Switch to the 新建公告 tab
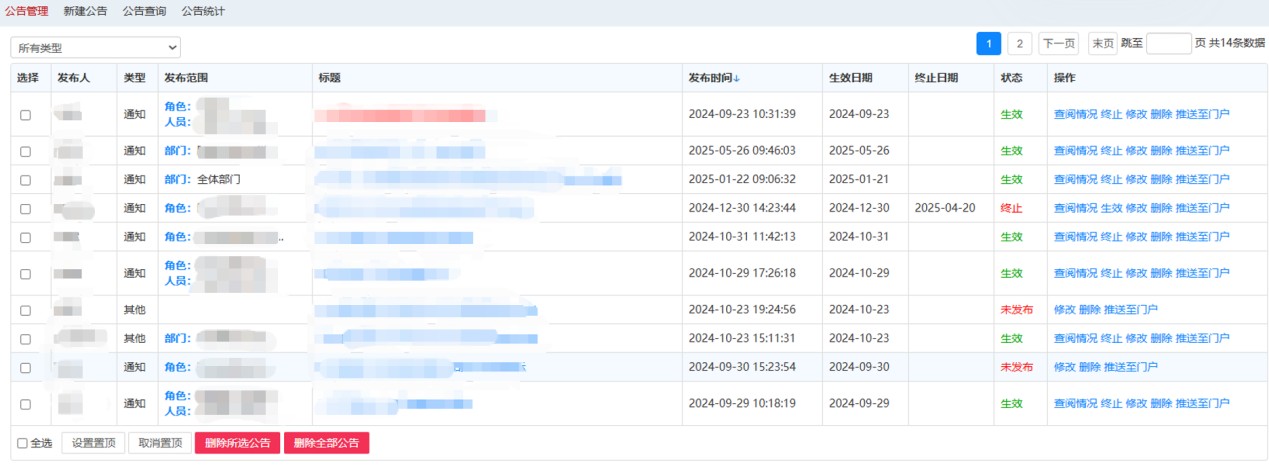The height and width of the screenshot is (465, 1269). click(85, 11)
